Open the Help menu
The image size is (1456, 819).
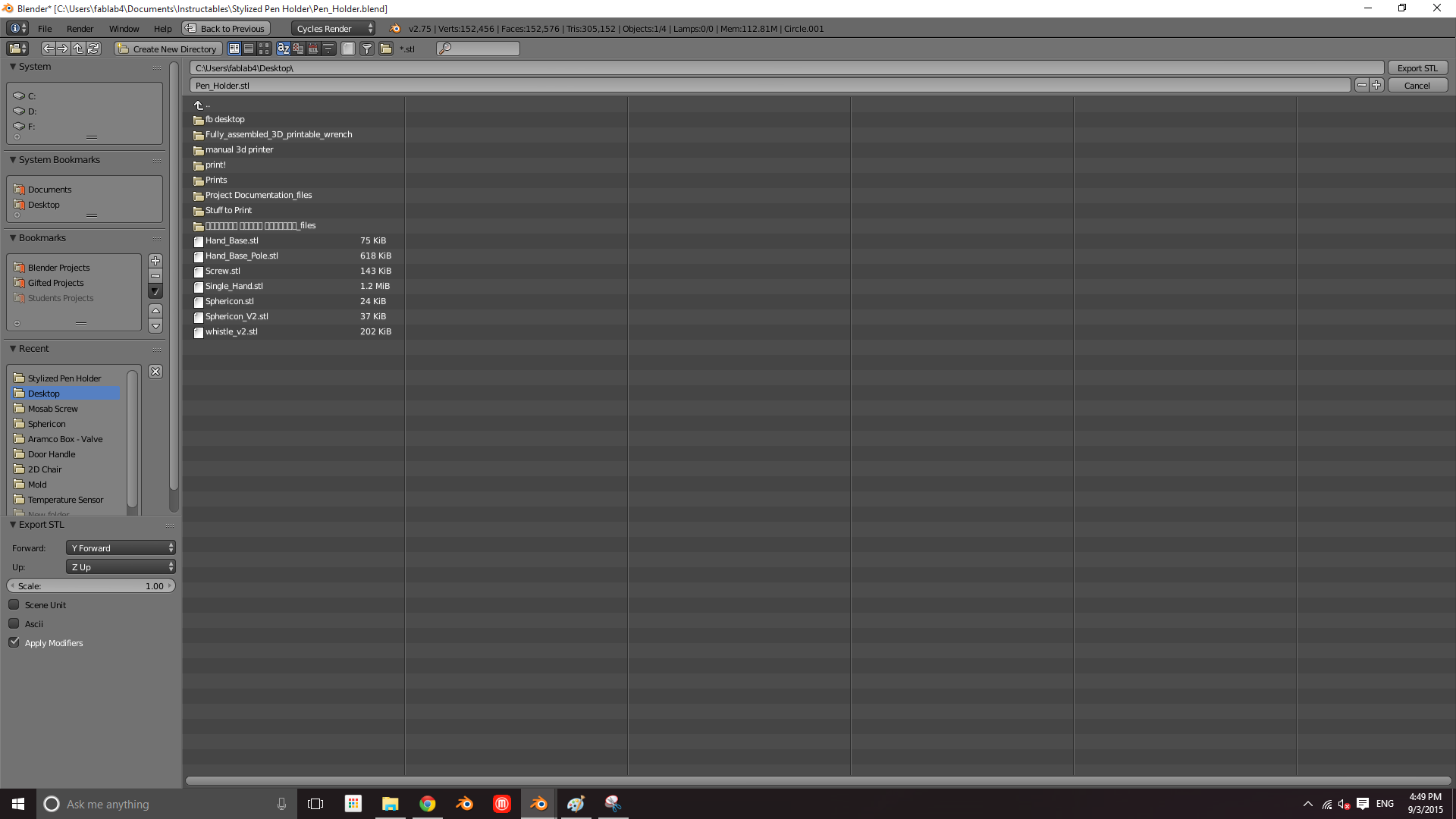point(162,28)
